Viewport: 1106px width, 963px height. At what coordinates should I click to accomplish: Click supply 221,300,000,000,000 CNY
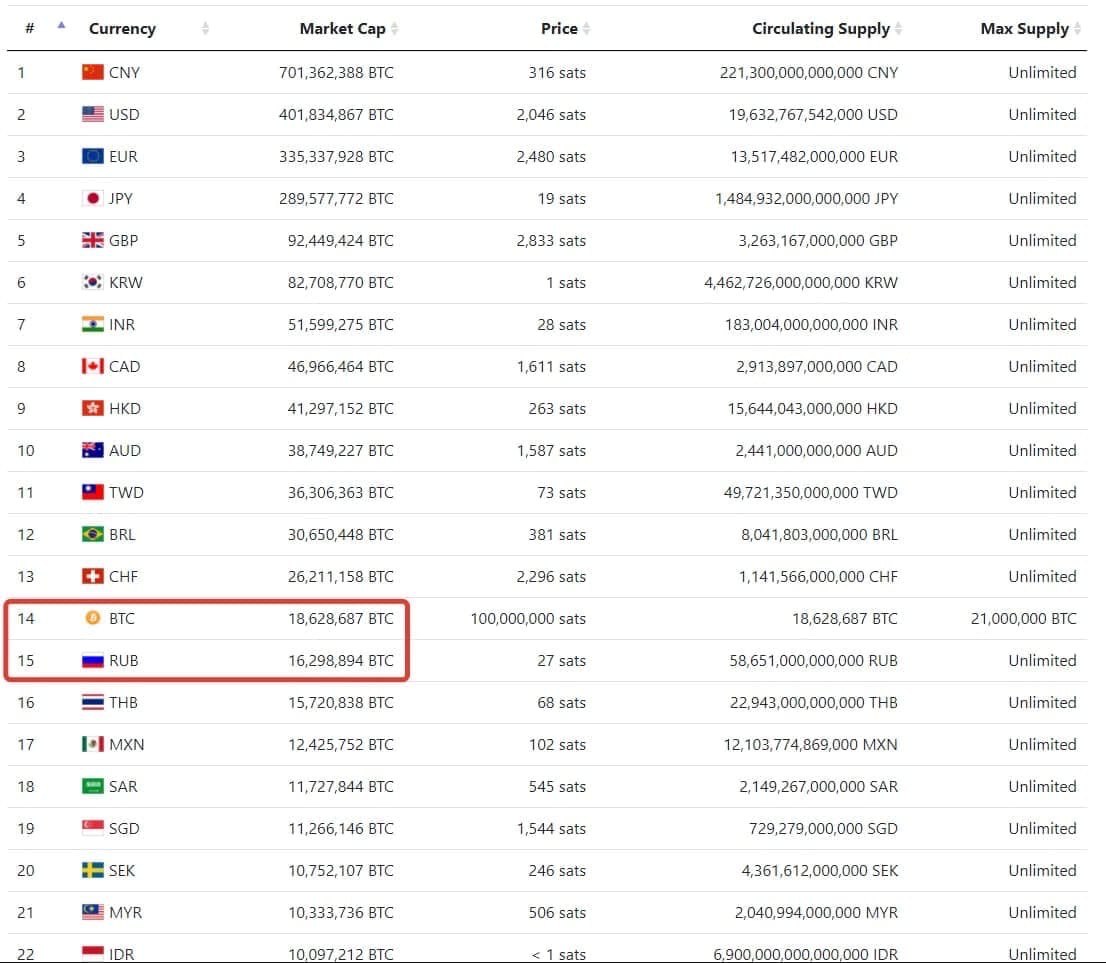(x=809, y=72)
